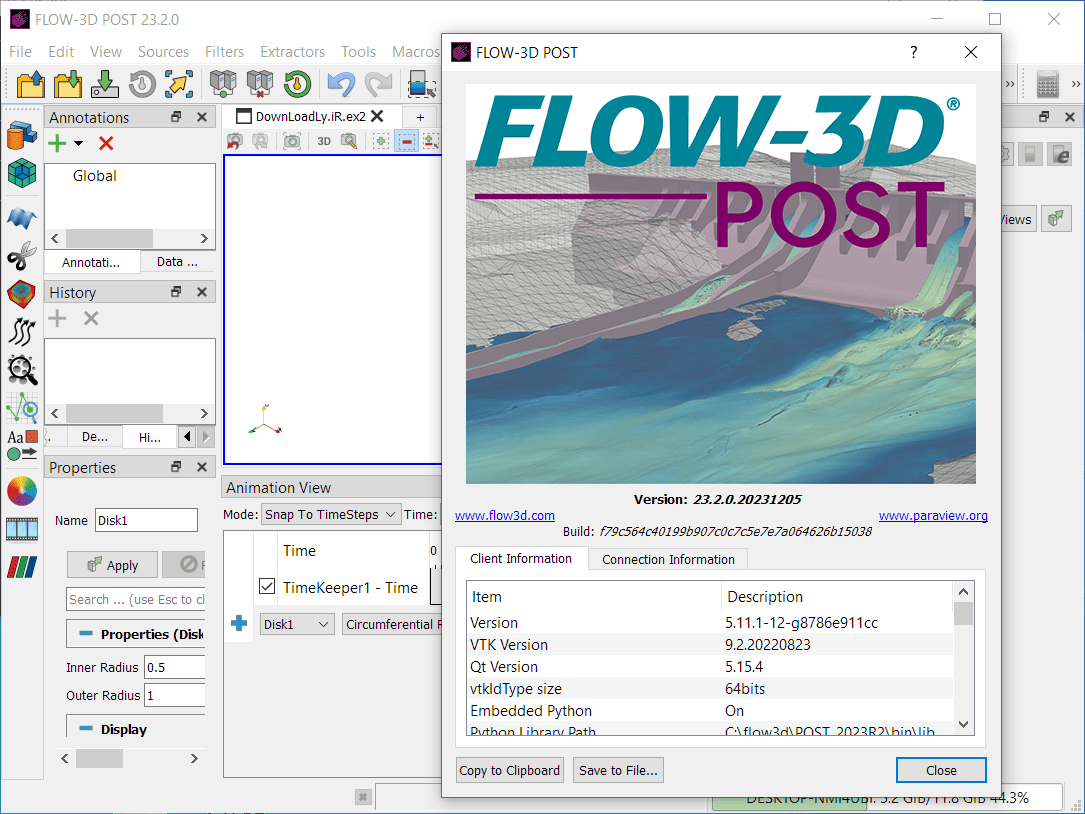
Task: Click green plus to add annotation
Action: [57, 143]
